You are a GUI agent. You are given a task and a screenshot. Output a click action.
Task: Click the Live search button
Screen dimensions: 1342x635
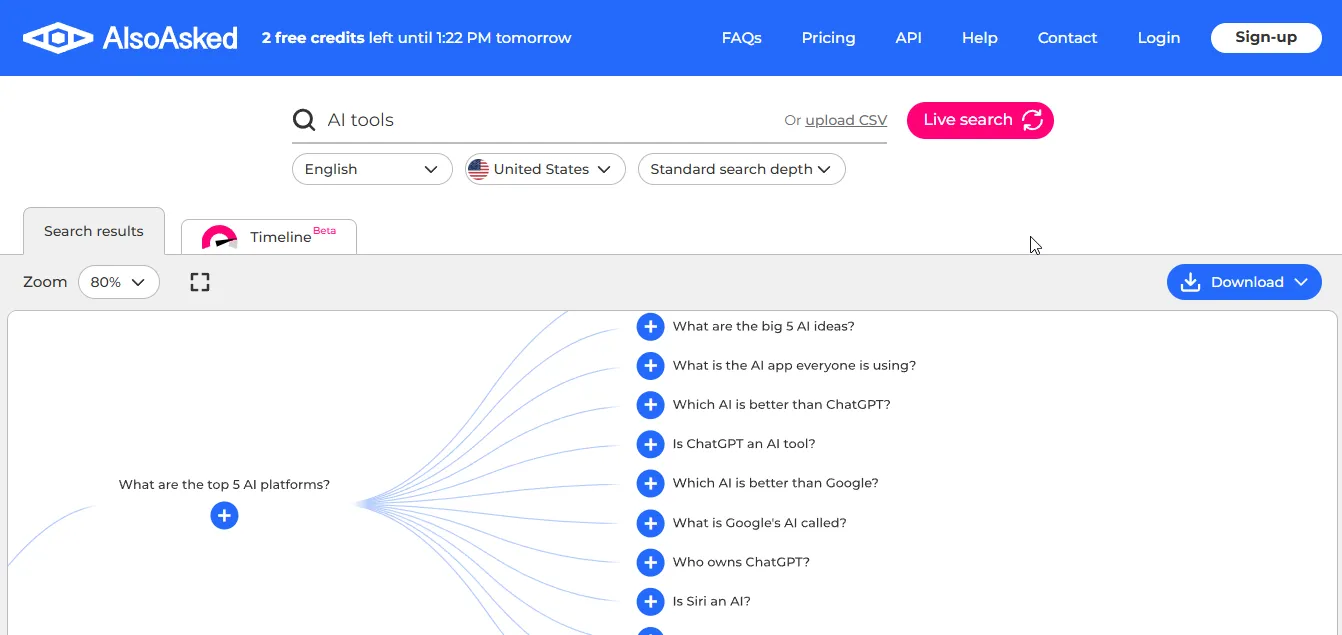980,120
